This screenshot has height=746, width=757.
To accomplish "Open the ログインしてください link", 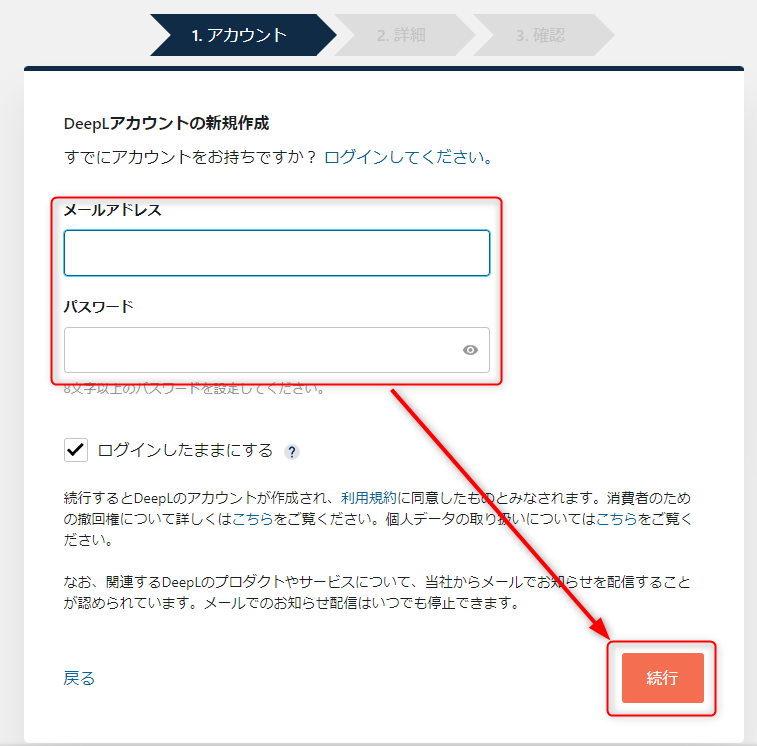I will 408,157.
